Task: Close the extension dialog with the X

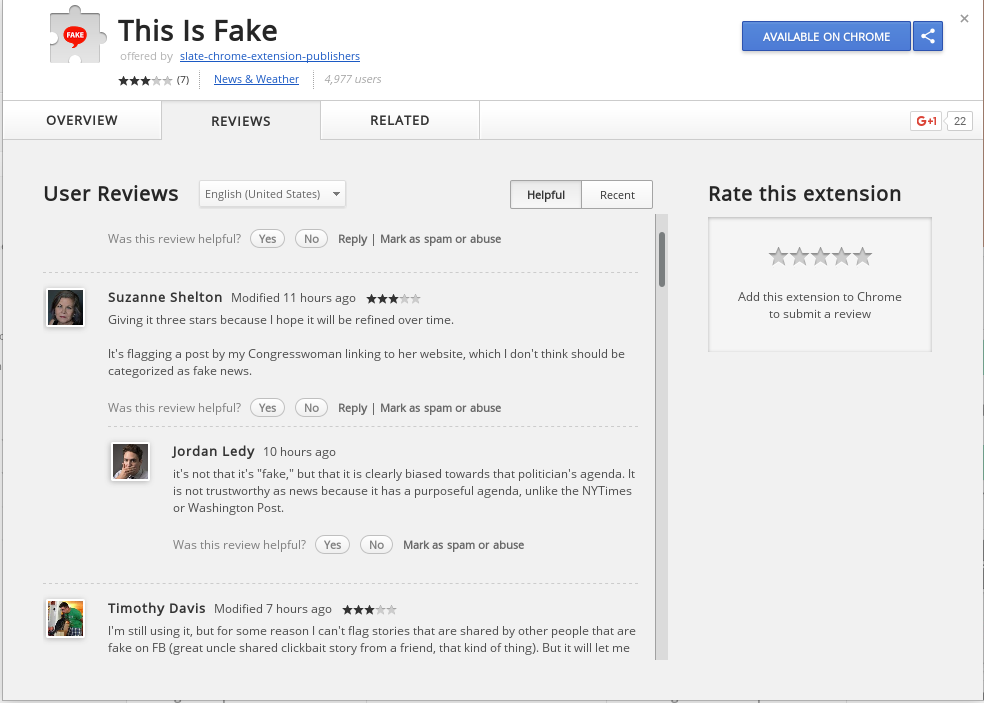Action: tap(965, 19)
